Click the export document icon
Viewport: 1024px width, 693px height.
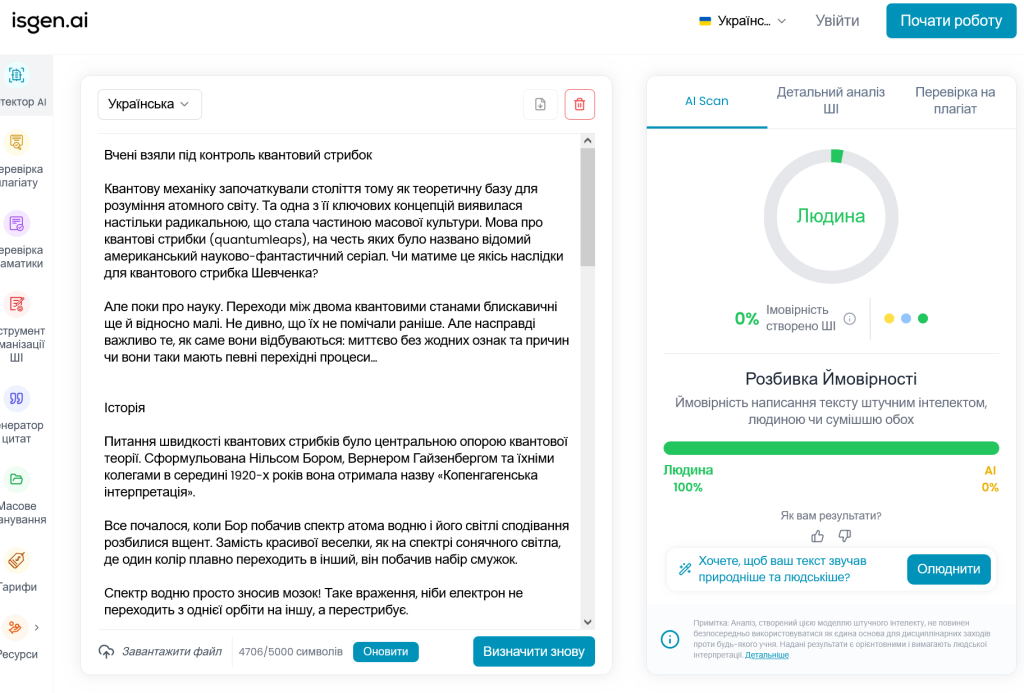pyautogui.click(x=540, y=105)
